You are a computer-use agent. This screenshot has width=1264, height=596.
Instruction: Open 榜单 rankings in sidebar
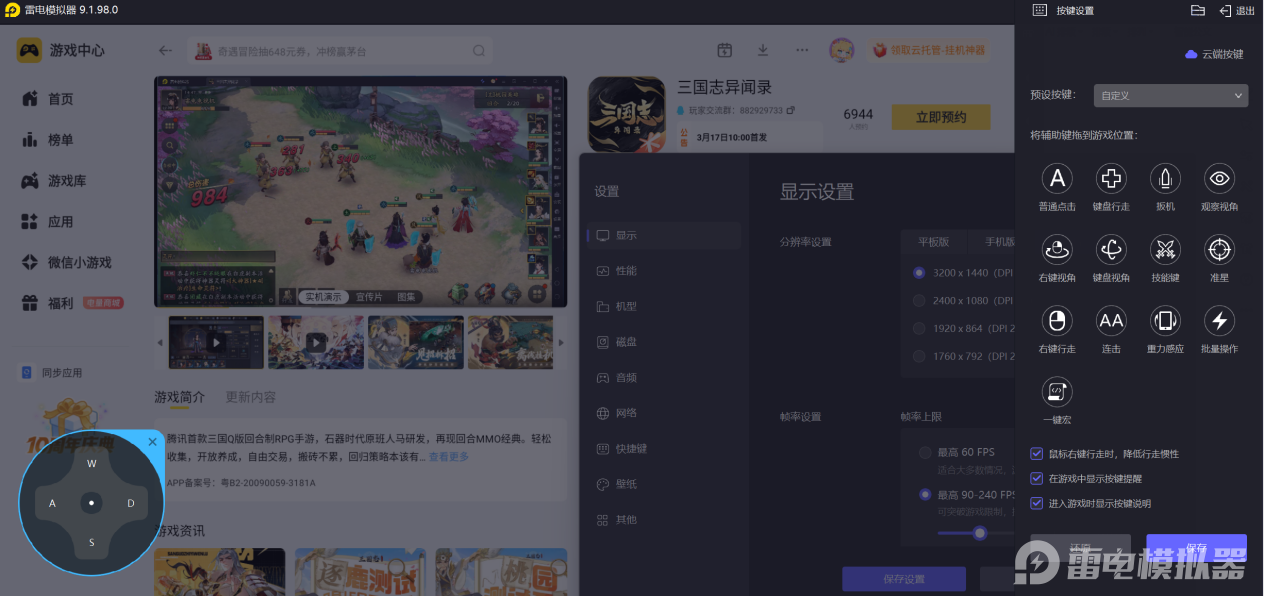tap(48, 140)
